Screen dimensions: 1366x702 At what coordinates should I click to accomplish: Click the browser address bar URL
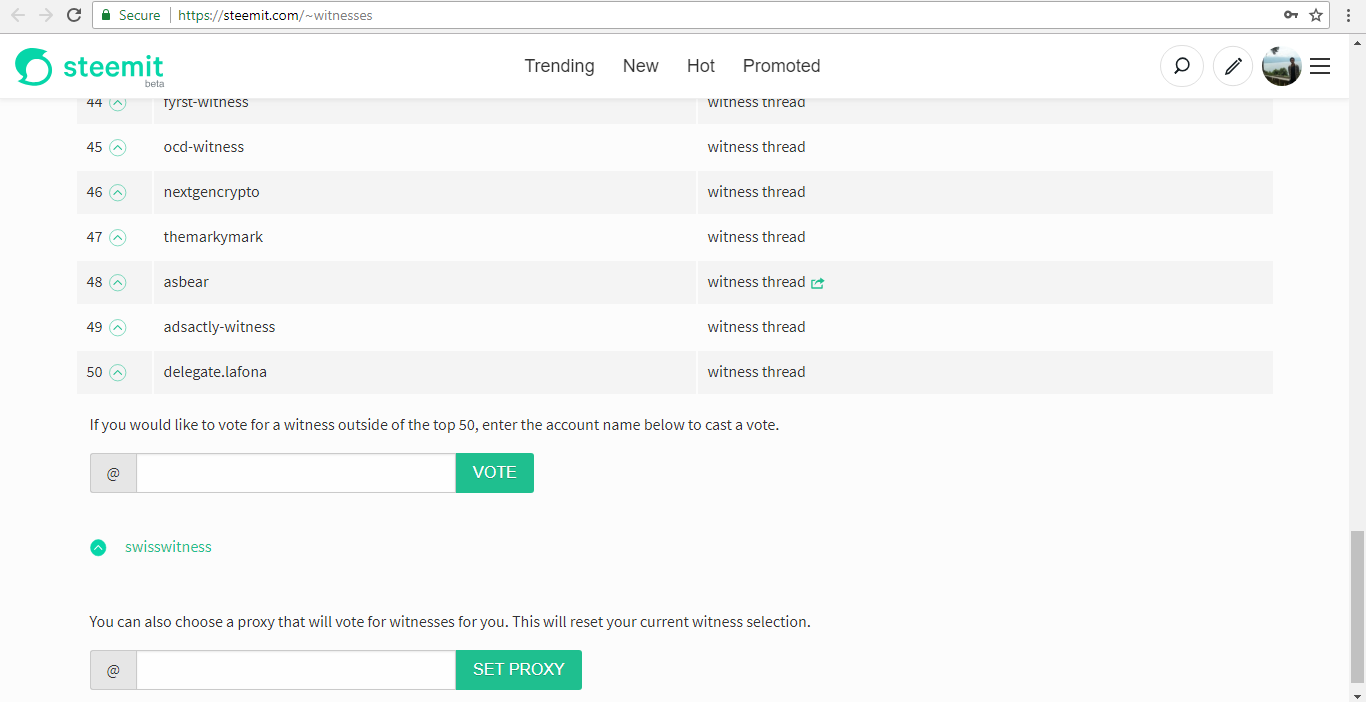(x=275, y=15)
